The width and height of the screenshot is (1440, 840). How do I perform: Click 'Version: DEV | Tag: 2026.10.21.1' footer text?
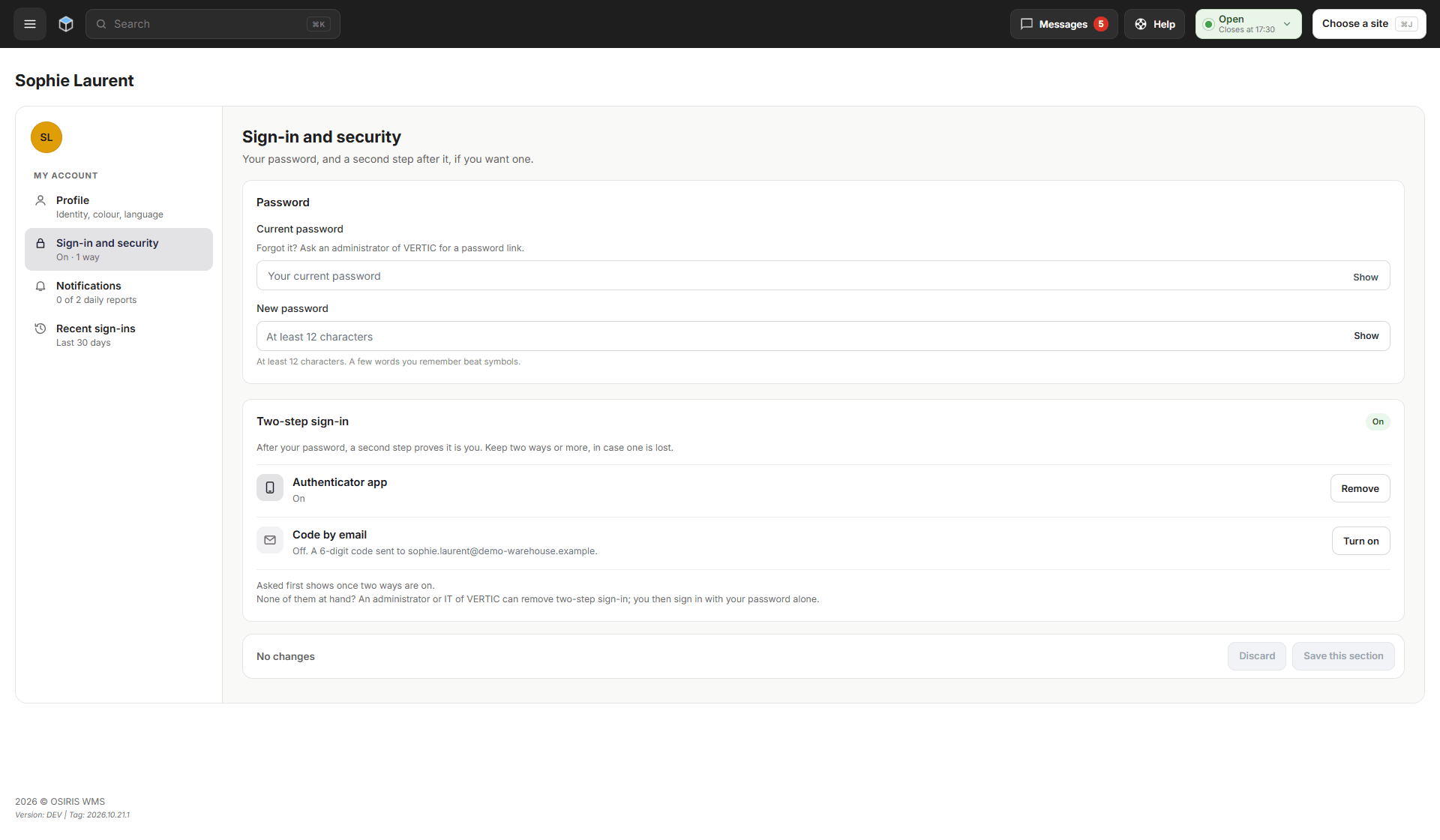coord(72,814)
